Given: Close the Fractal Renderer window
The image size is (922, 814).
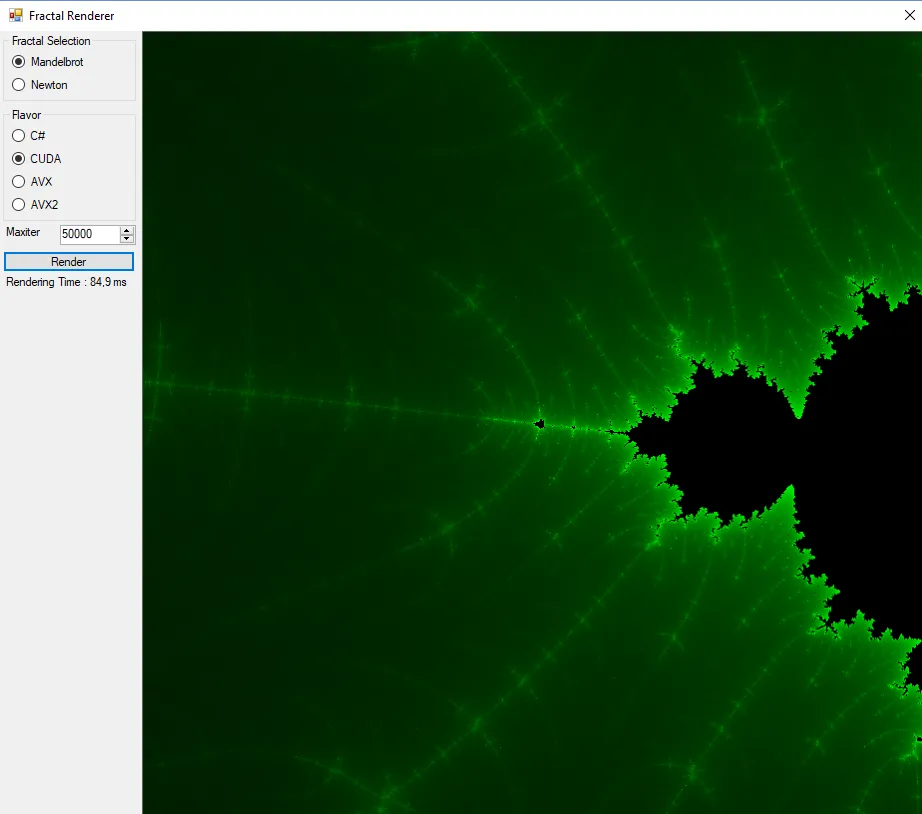Looking at the screenshot, I should 909,16.
